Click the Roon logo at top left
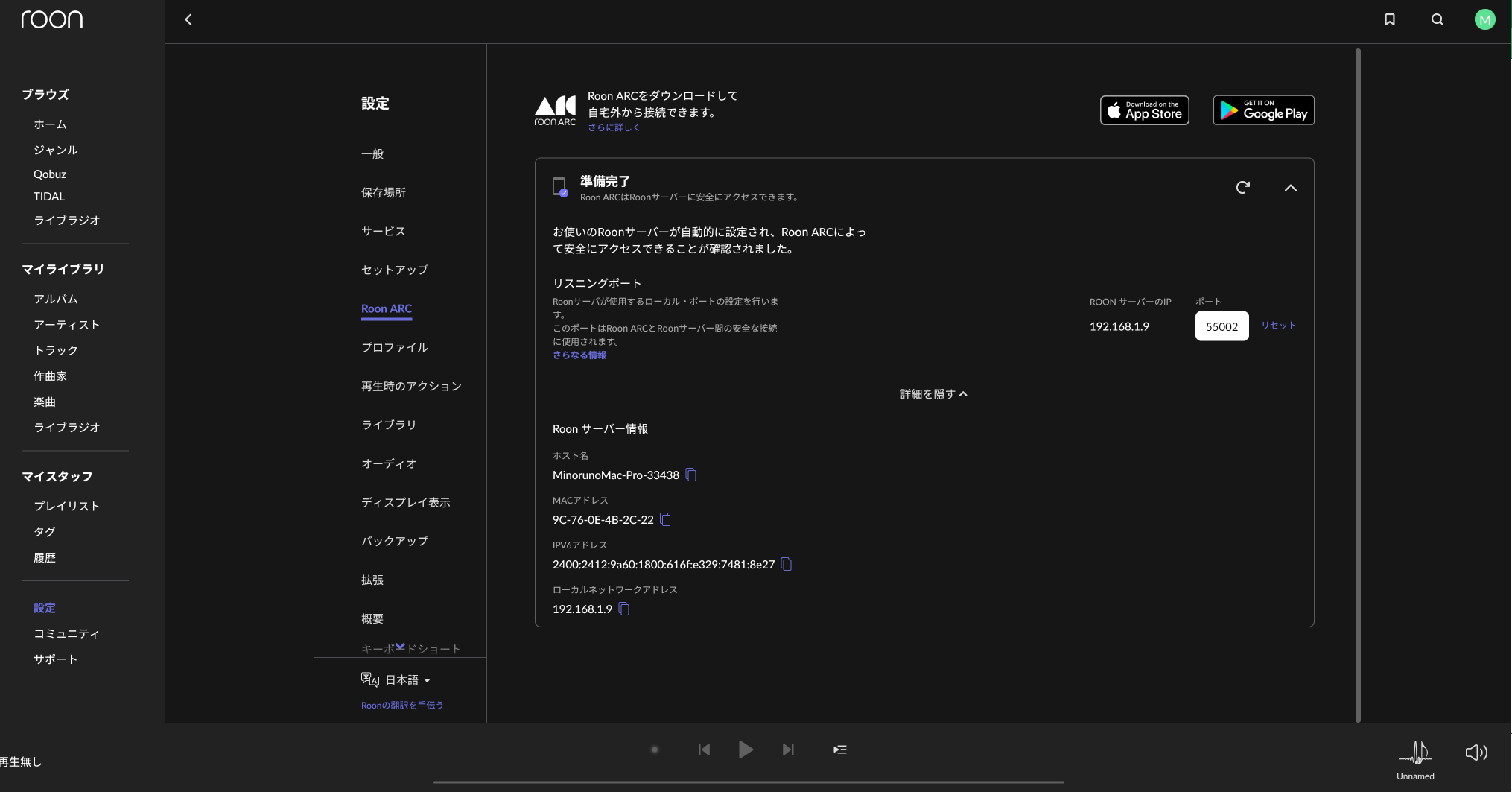This screenshot has width=1512, height=792. pyautogui.click(x=51, y=19)
